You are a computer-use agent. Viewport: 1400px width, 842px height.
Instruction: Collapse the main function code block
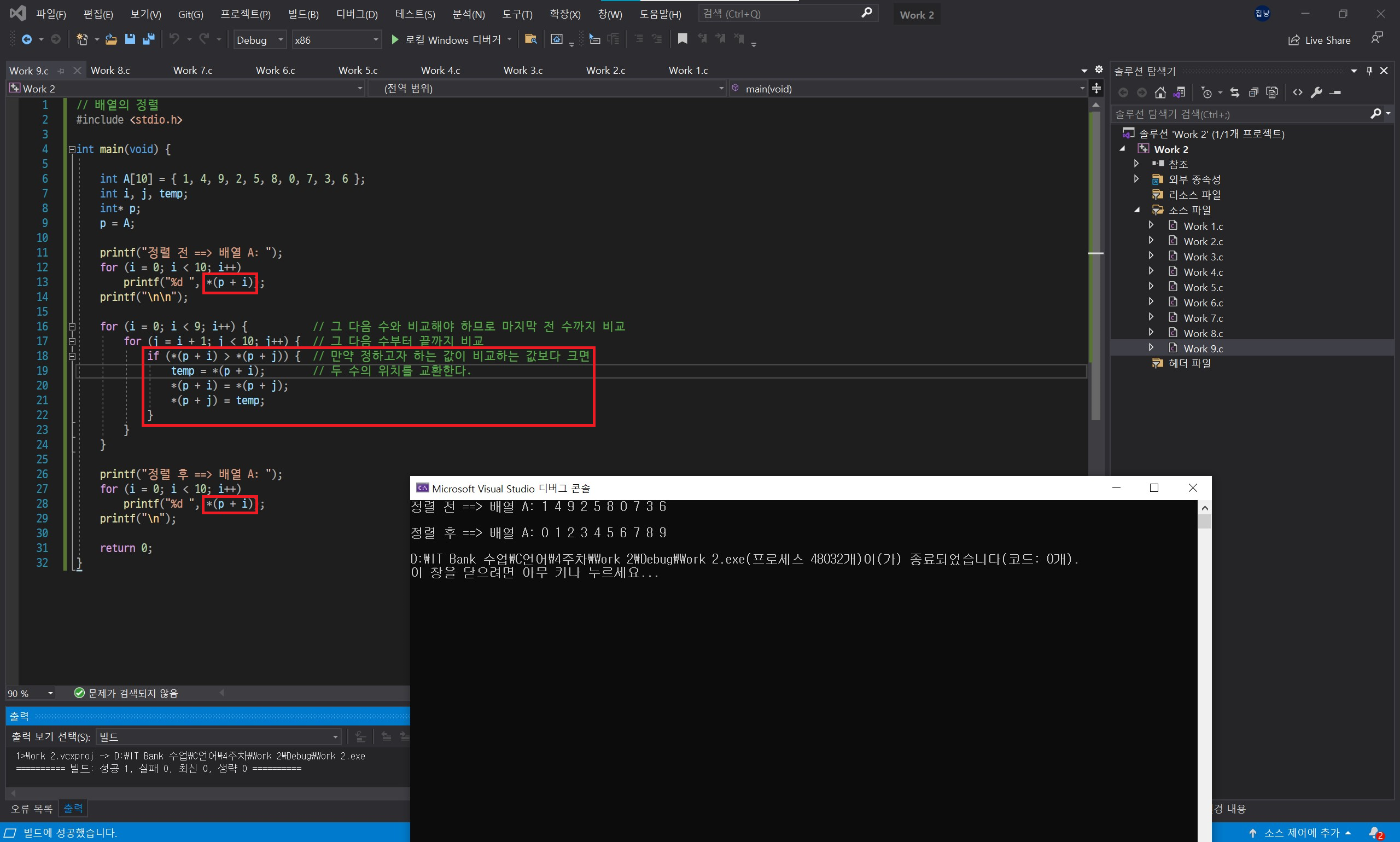pyautogui.click(x=72, y=150)
